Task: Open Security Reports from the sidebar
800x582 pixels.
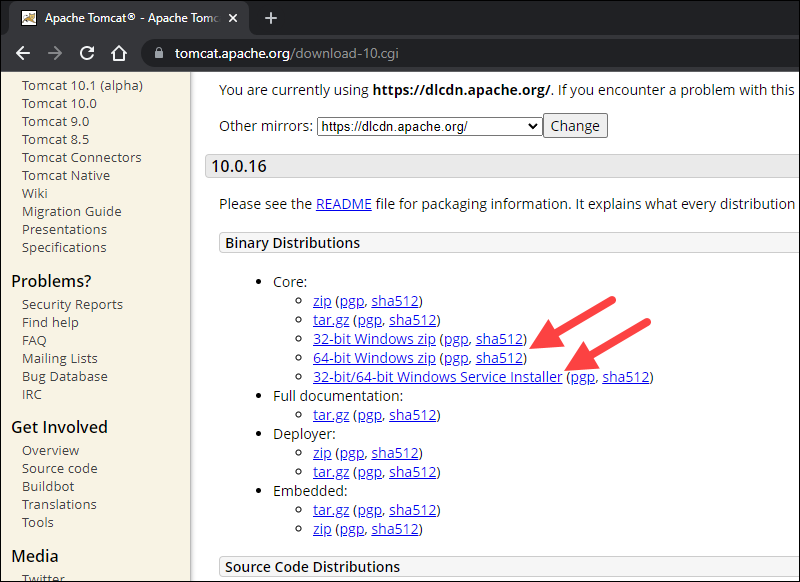Action: coord(72,304)
